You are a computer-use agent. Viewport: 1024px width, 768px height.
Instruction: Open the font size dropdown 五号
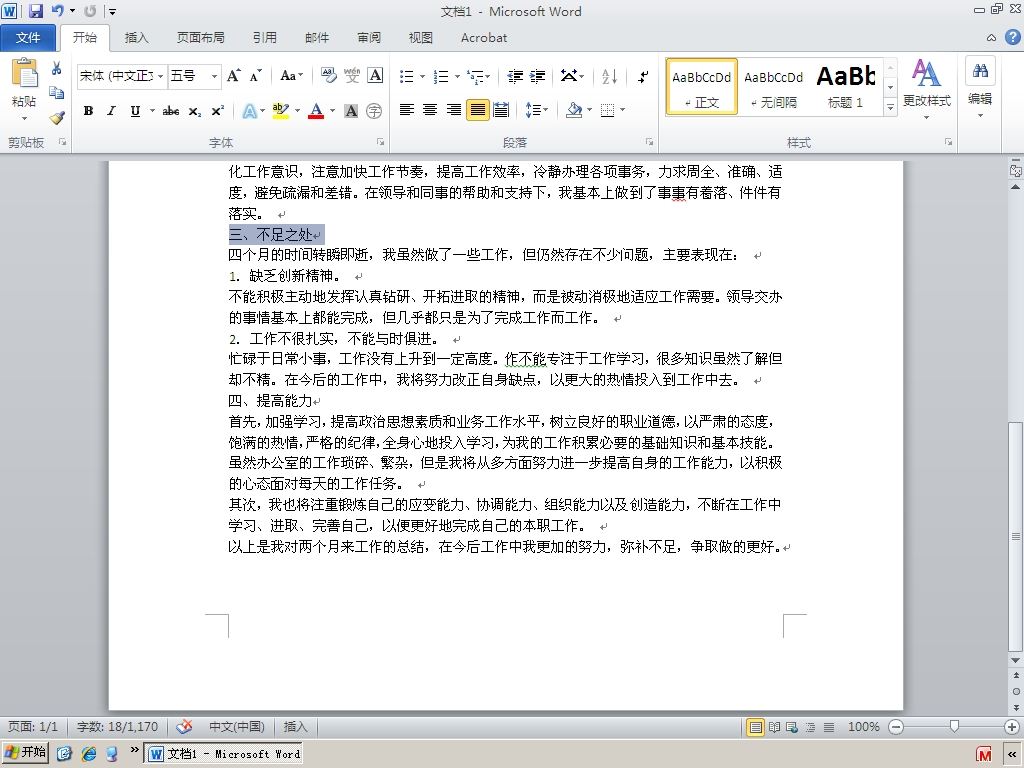[195, 76]
